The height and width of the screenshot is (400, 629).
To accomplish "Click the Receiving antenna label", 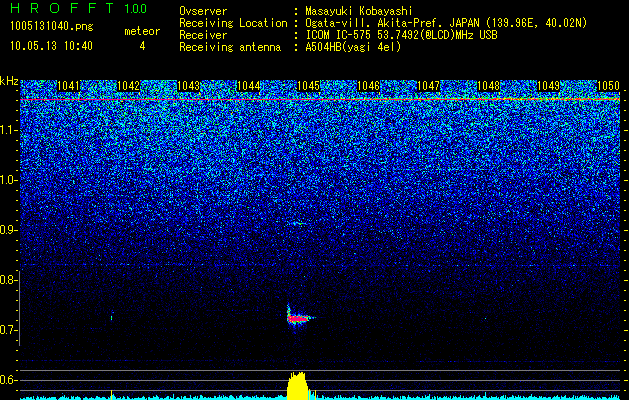I will [x=230, y=47].
